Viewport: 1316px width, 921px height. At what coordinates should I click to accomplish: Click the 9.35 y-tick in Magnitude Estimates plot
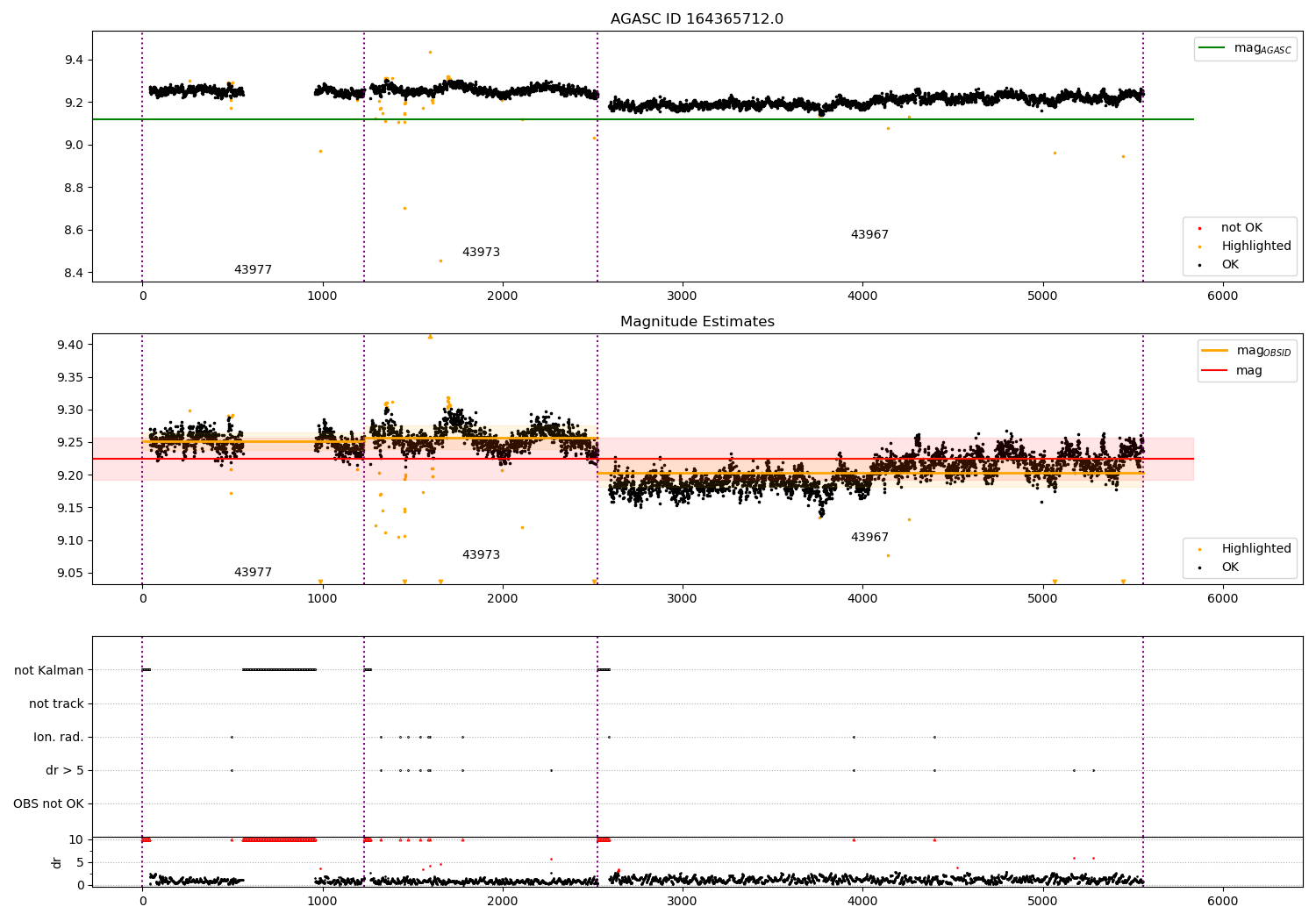click(70, 378)
